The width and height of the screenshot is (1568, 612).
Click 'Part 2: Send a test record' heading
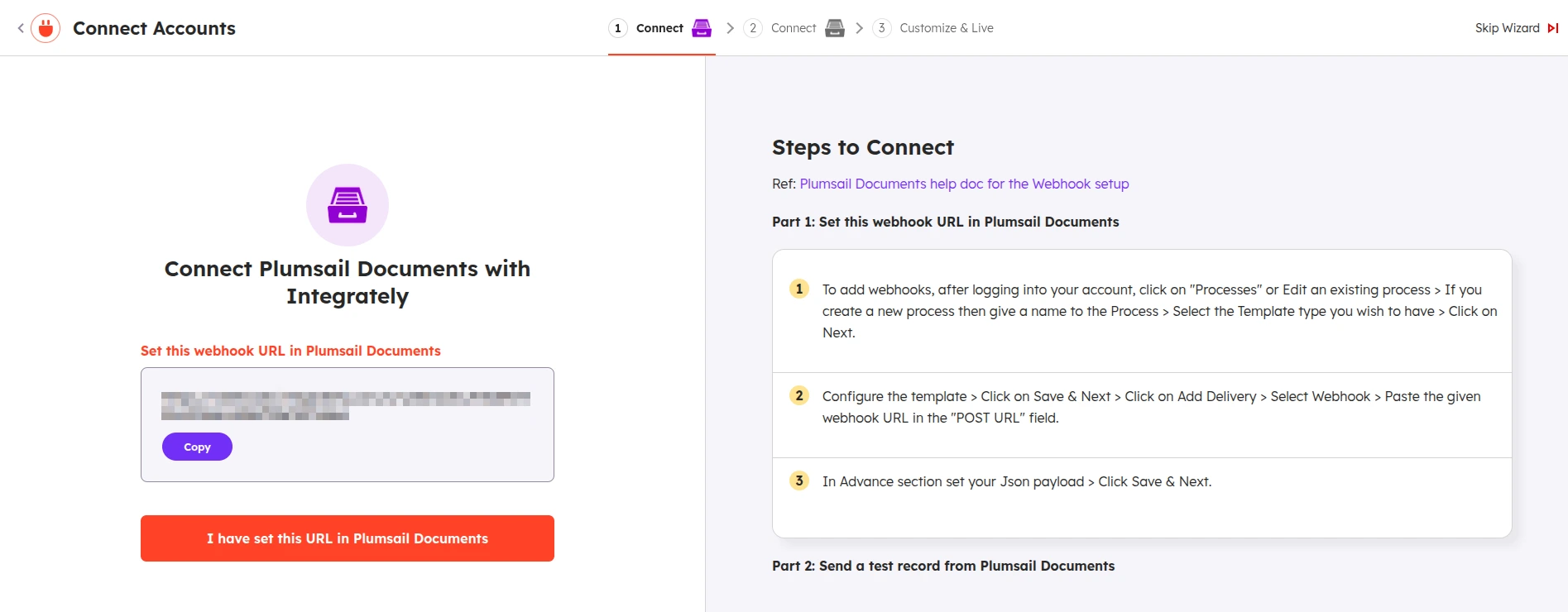tap(943, 566)
